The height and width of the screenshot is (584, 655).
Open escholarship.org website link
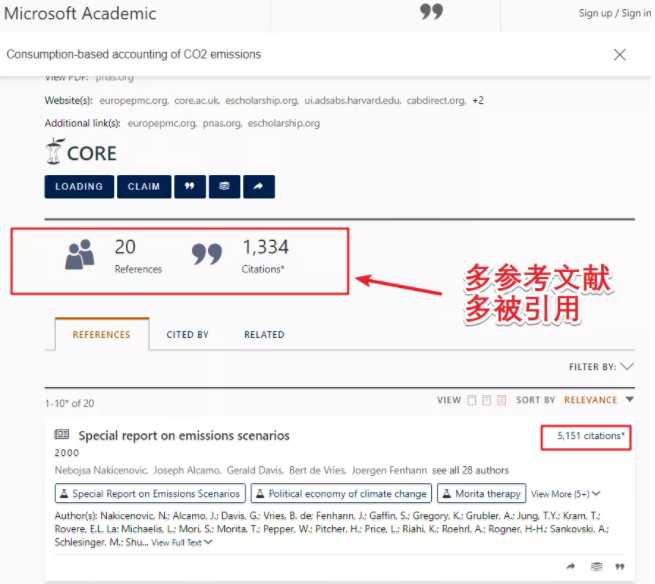point(262,100)
